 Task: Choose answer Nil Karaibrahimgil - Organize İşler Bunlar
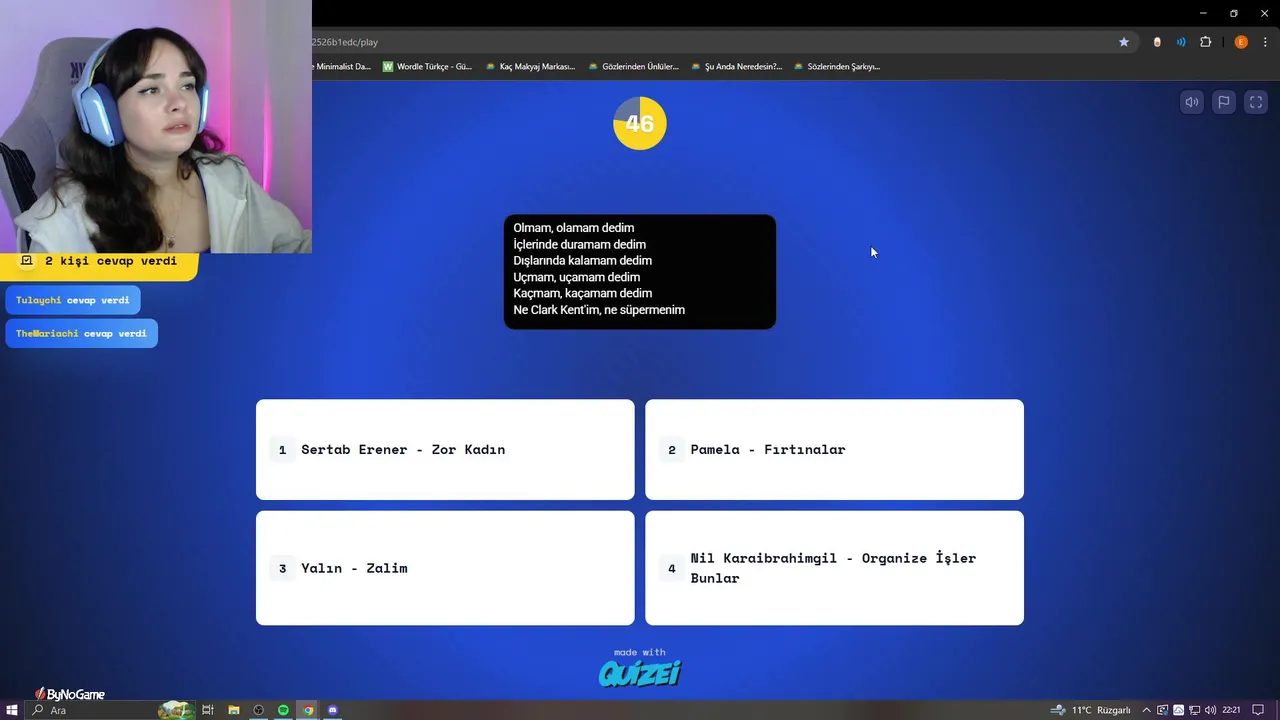pyautogui.click(x=834, y=568)
